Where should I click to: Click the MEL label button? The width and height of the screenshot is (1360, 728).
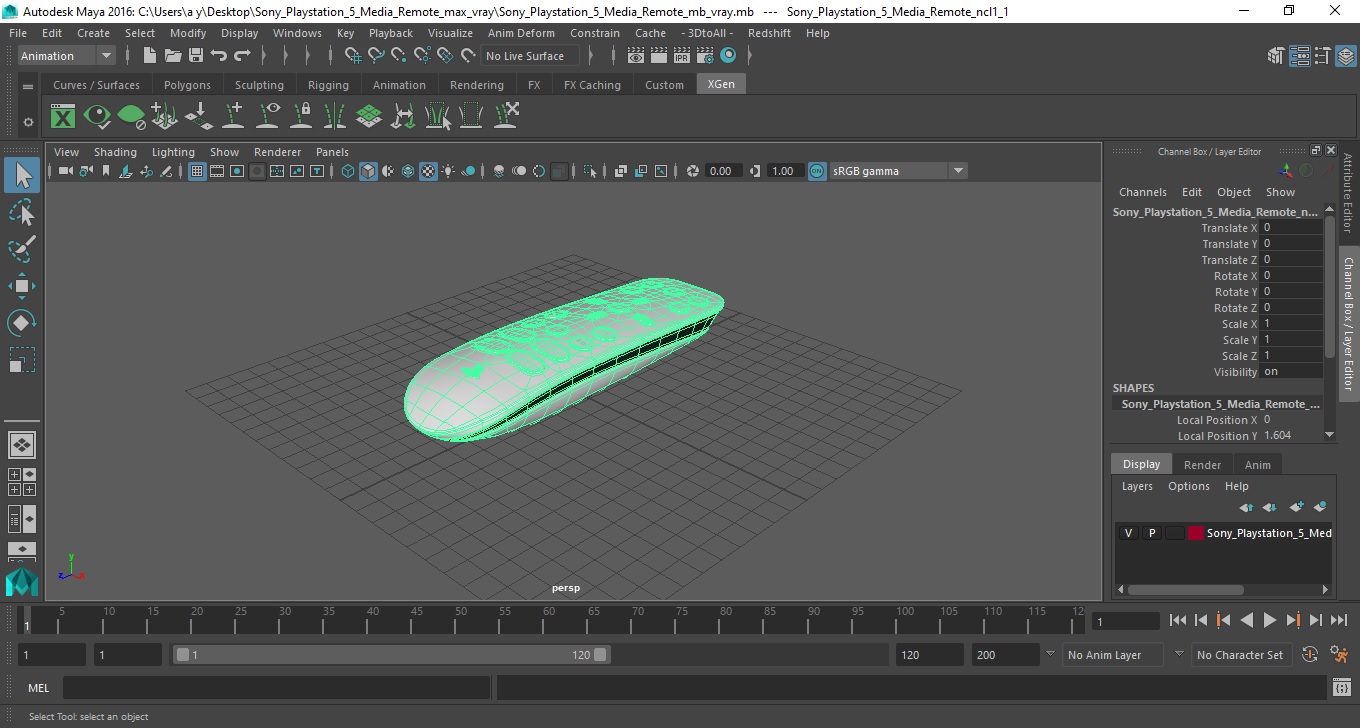tap(38, 688)
